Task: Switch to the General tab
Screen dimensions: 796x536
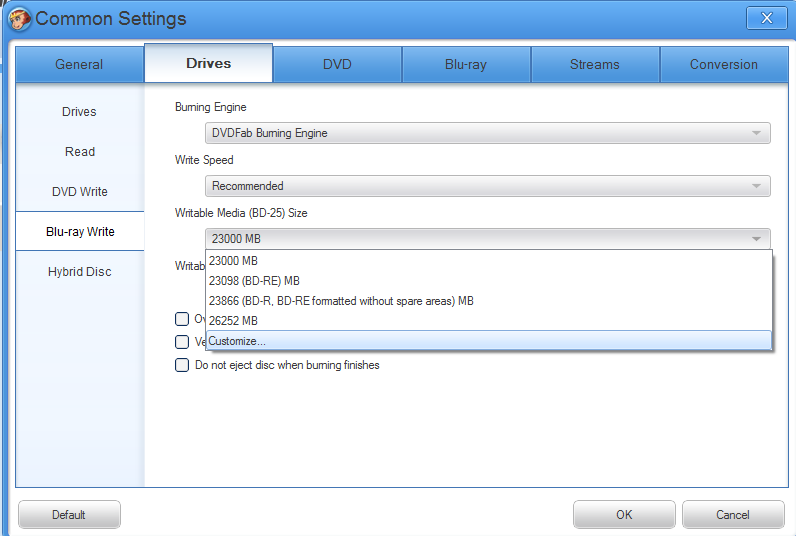Action: pyautogui.click(x=79, y=64)
